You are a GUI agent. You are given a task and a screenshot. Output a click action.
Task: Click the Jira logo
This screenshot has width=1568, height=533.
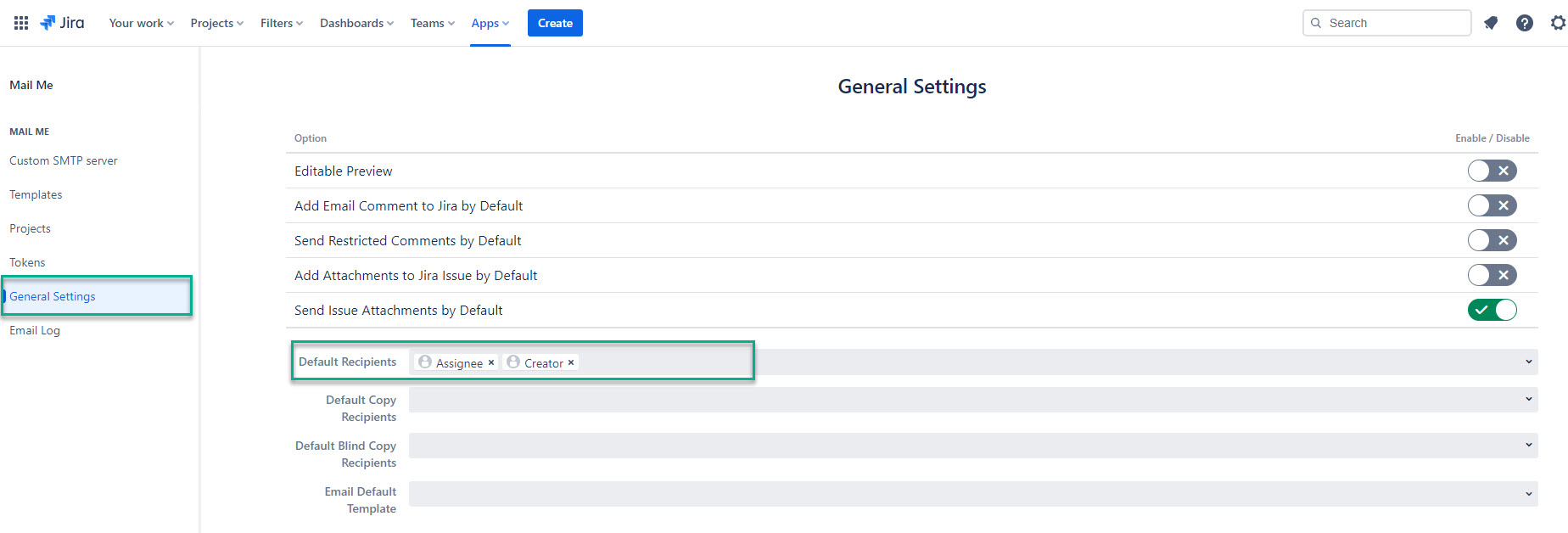(x=62, y=23)
